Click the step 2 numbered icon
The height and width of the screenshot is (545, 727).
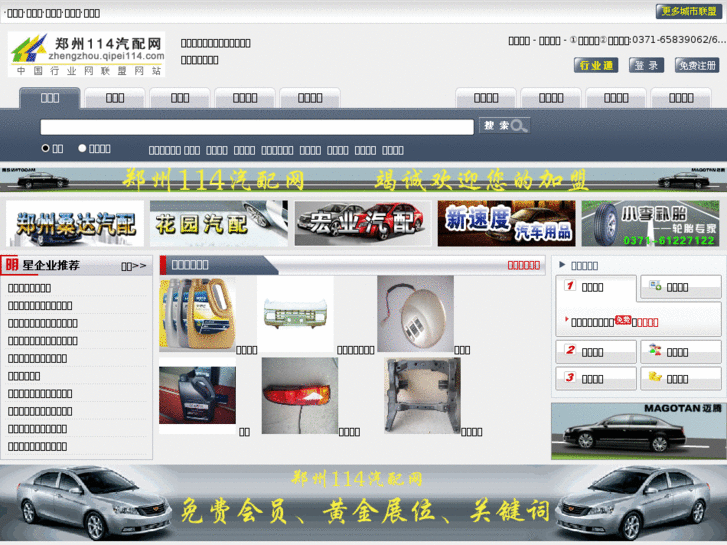pos(570,350)
